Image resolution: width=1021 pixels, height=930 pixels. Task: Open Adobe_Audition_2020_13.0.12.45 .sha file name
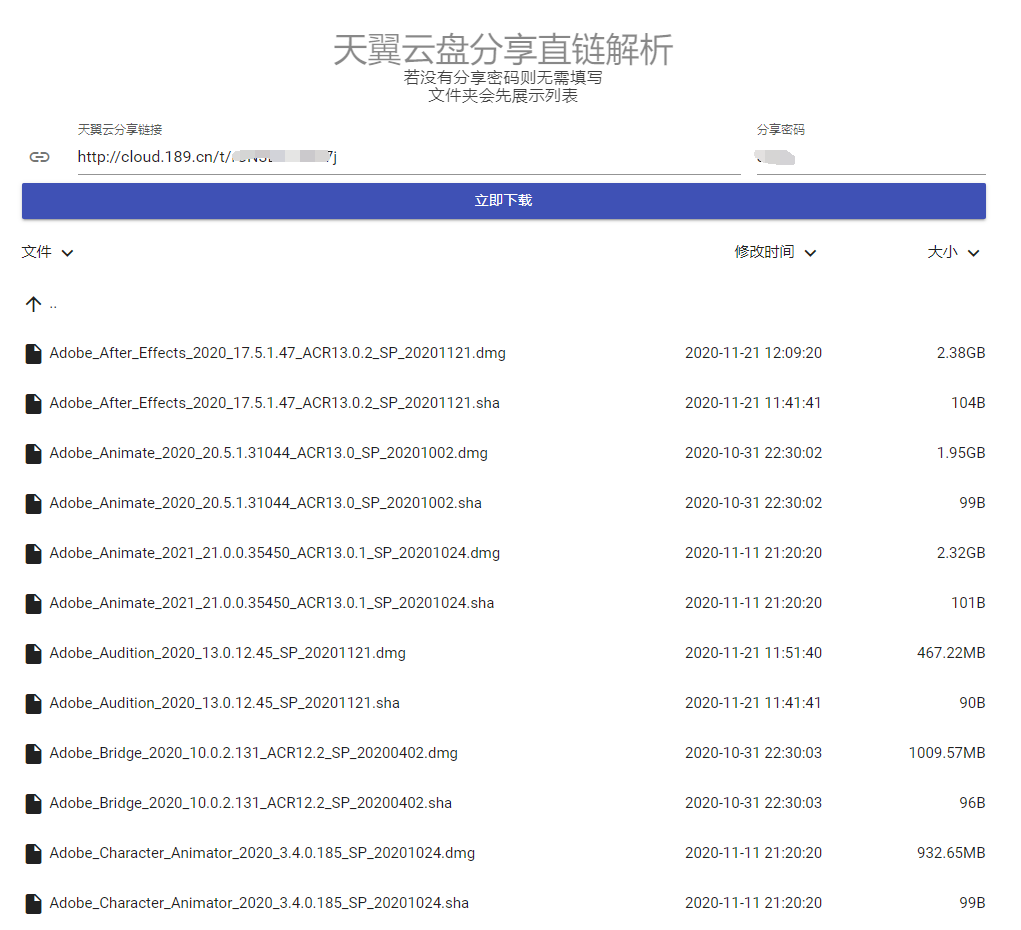click(x=225, y=703)
